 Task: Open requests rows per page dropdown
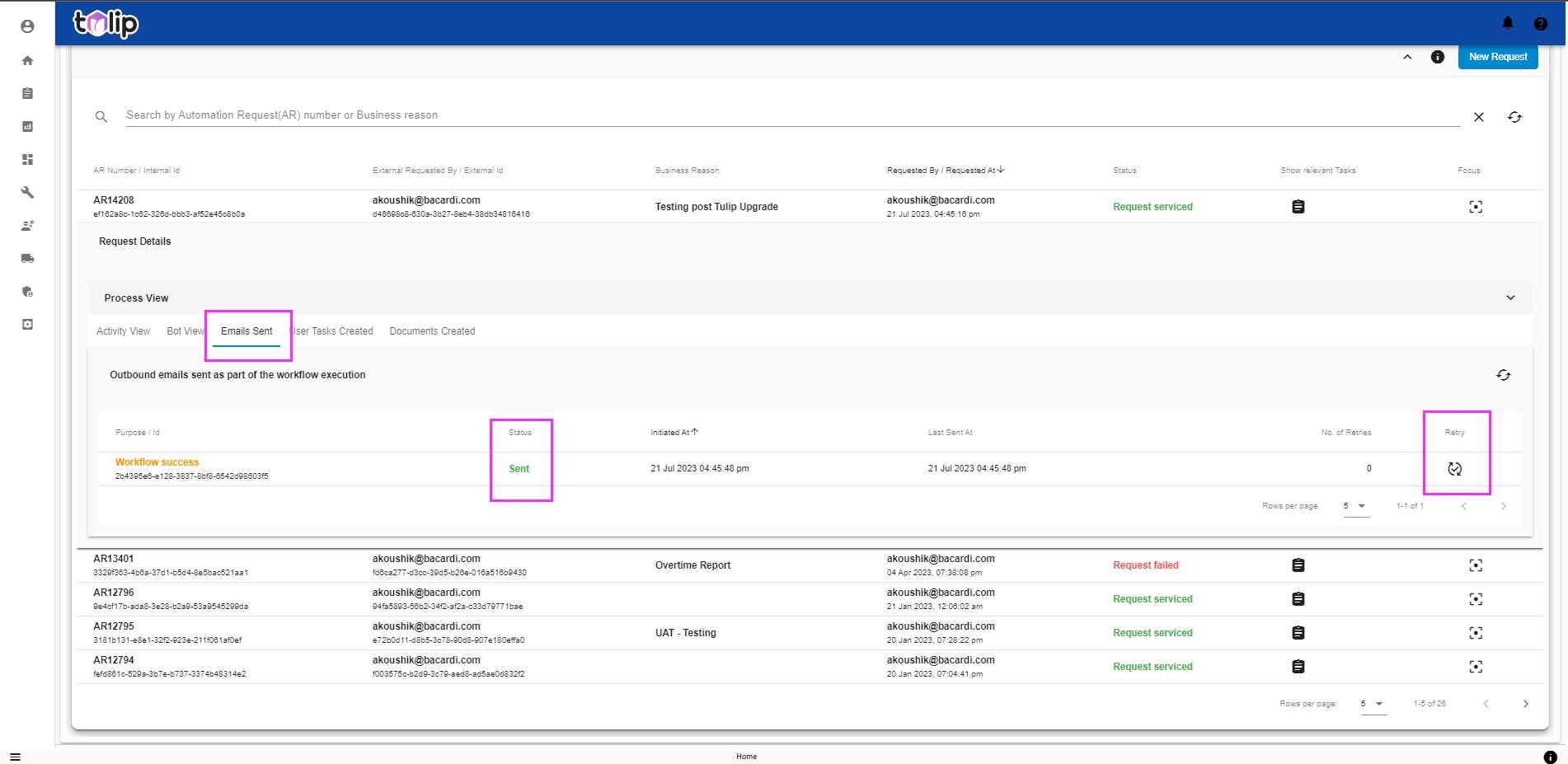(1373, 704)
